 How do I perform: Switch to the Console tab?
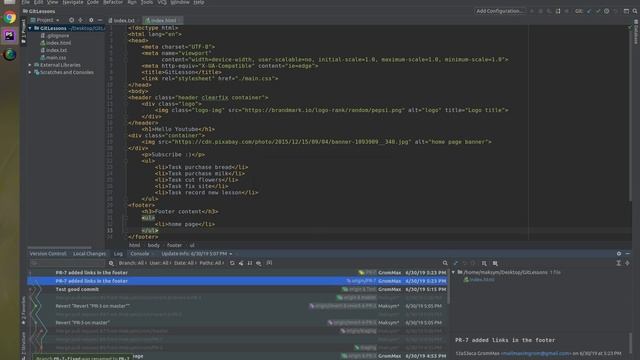(140, 254)
